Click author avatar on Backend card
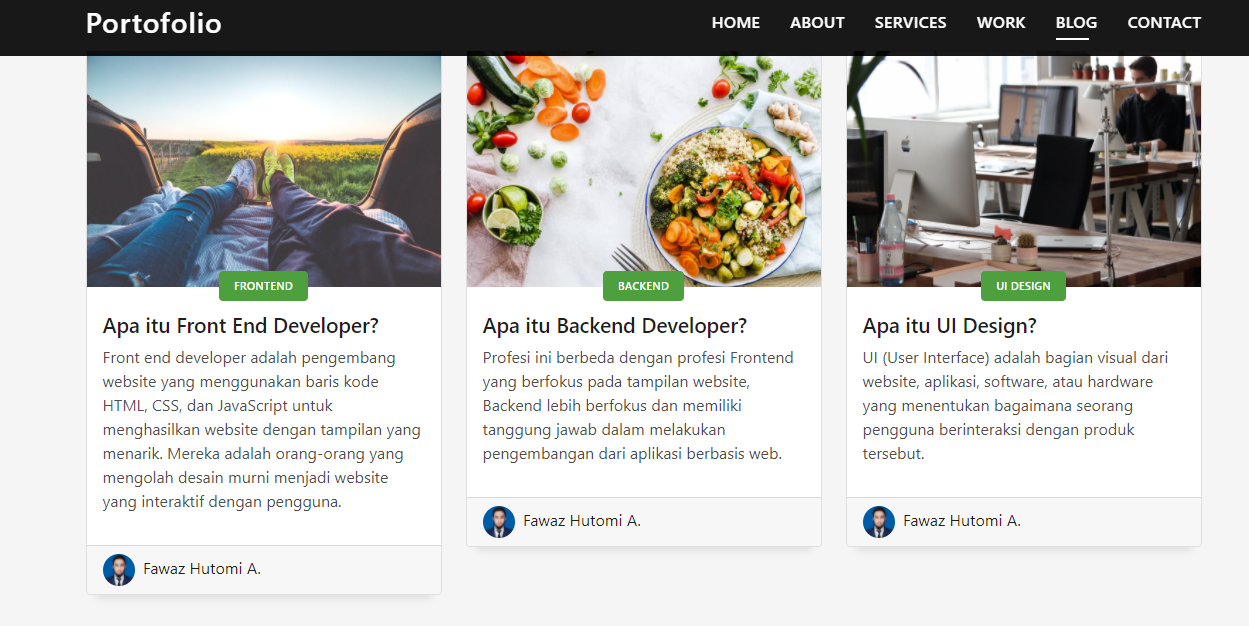Viewport: 1249px width, 626px height. click(499, 522)
